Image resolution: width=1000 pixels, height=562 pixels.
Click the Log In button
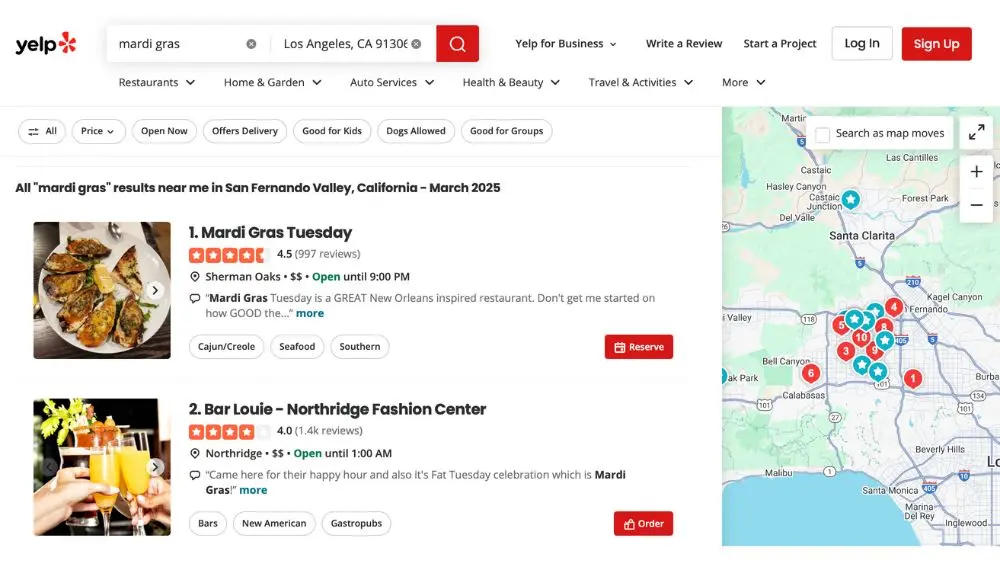click(x=862, y=43)
